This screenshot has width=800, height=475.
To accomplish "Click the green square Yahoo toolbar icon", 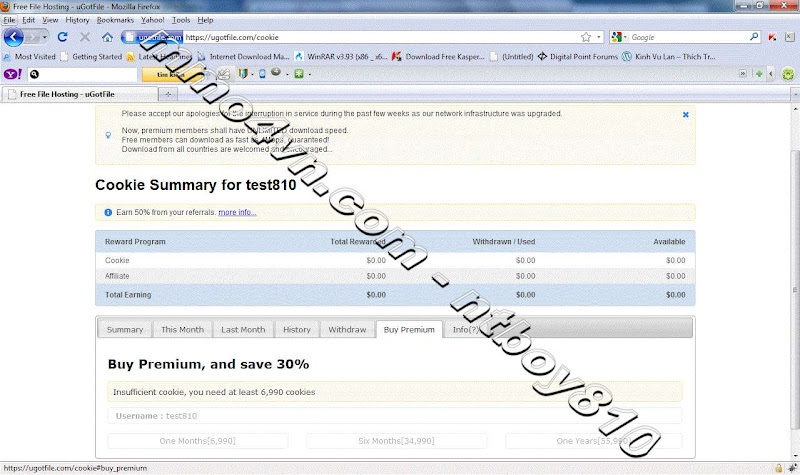I will [x=299, y=74].
